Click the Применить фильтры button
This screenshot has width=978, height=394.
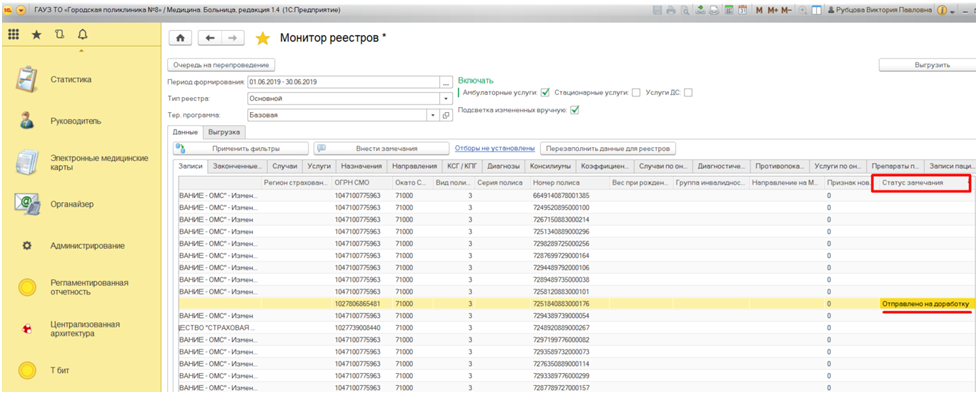click(241, 148)
